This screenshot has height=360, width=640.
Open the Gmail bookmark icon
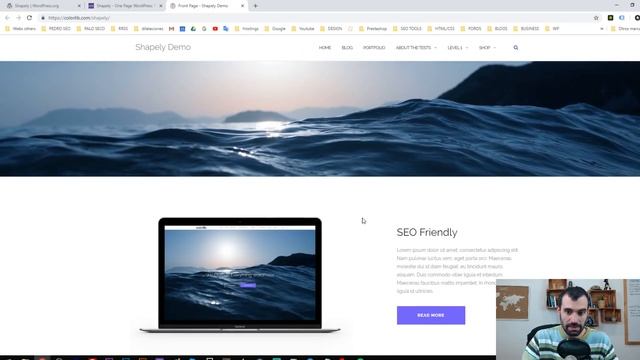click(171, 29)
